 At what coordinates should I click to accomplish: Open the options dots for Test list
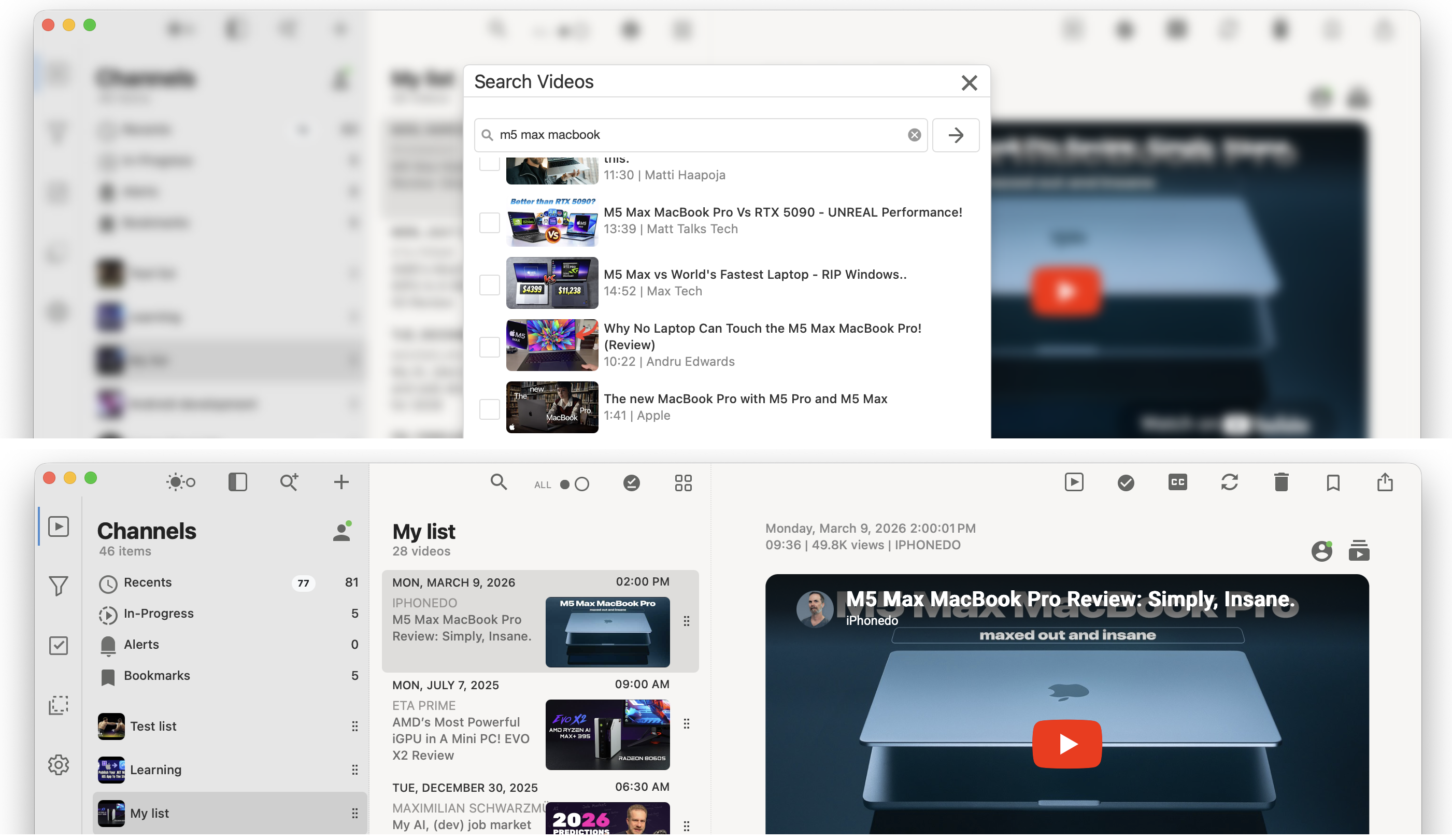(354, 727)
